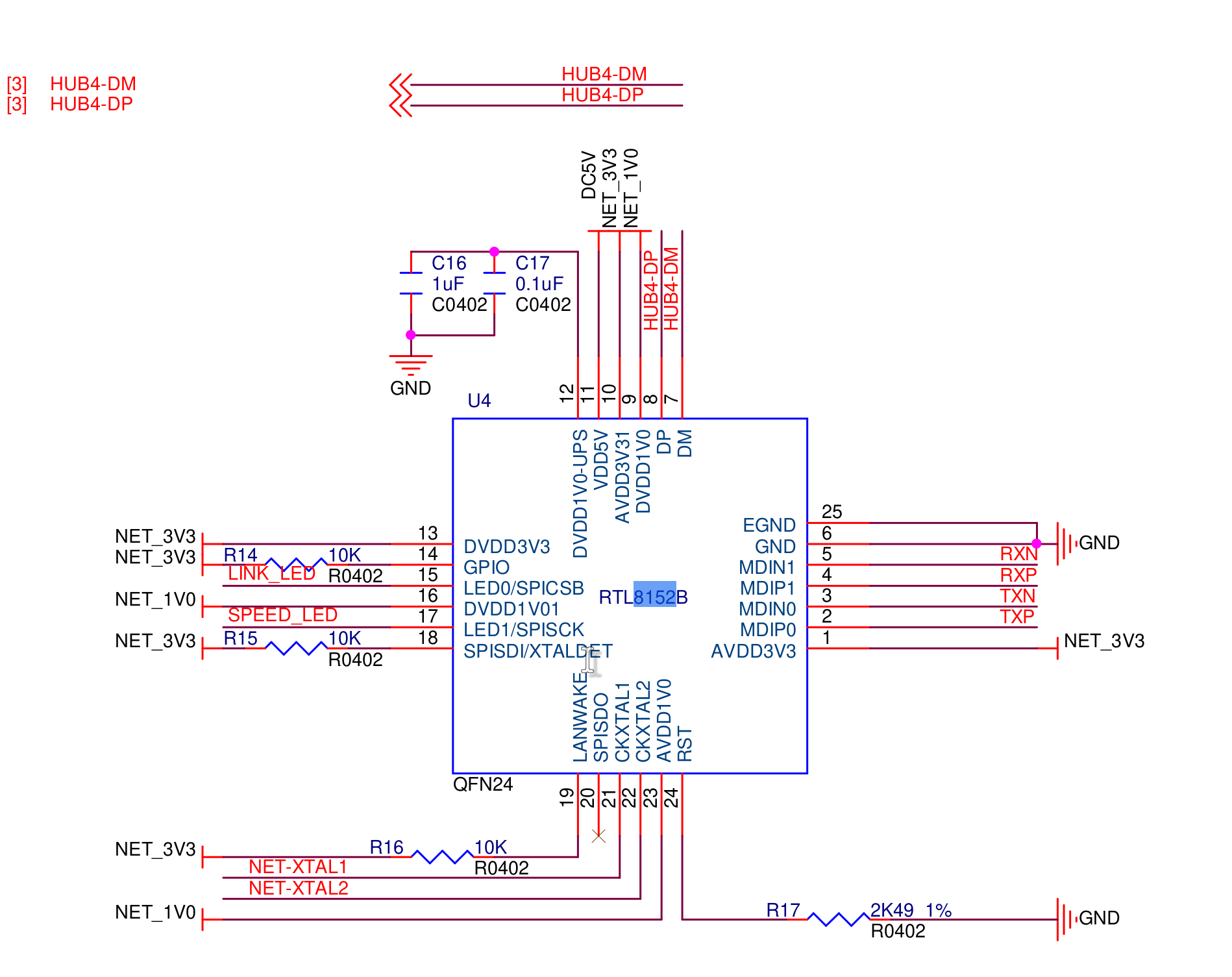Click the AVDD3V3 pin name
The height and width of the screenshot is (977, 1232).
click(753, 651)
